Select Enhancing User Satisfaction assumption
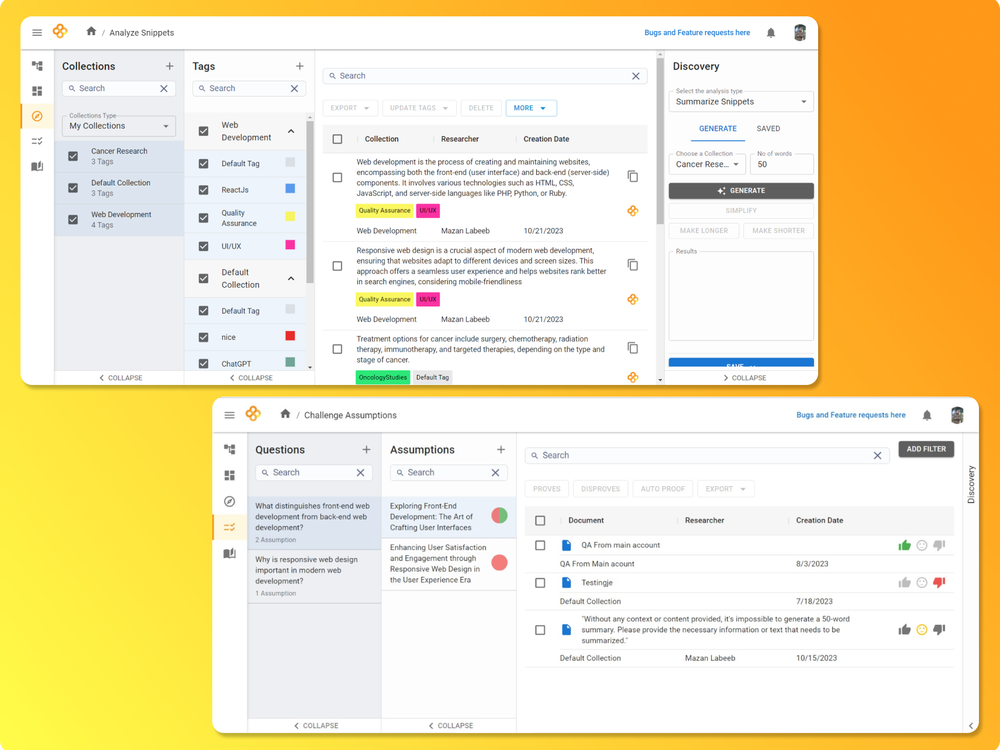 click(448, 564)
